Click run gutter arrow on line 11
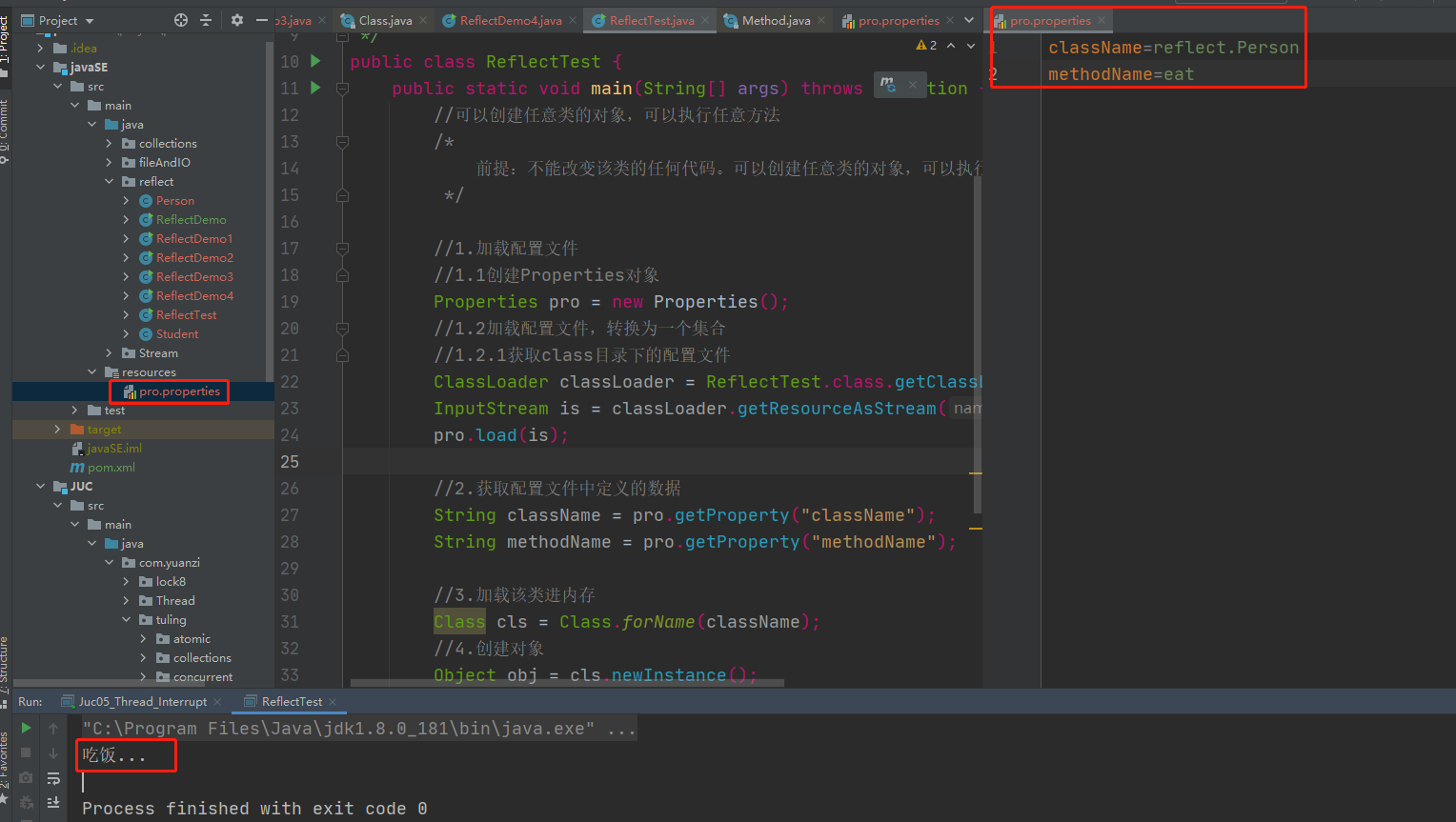This screenshot has height=822, width=1456. (315, 88)
